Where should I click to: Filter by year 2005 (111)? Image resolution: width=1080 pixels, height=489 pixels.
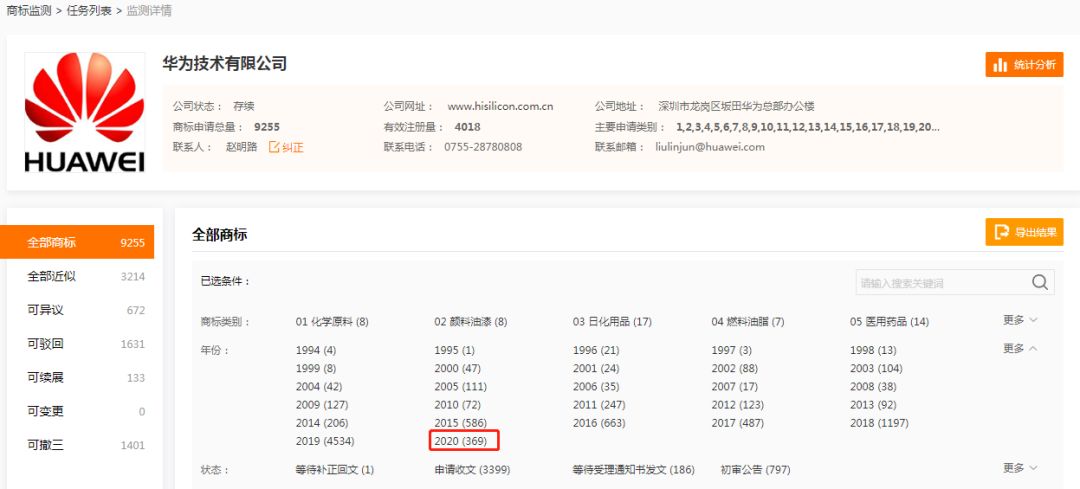[x=460, y=387]
